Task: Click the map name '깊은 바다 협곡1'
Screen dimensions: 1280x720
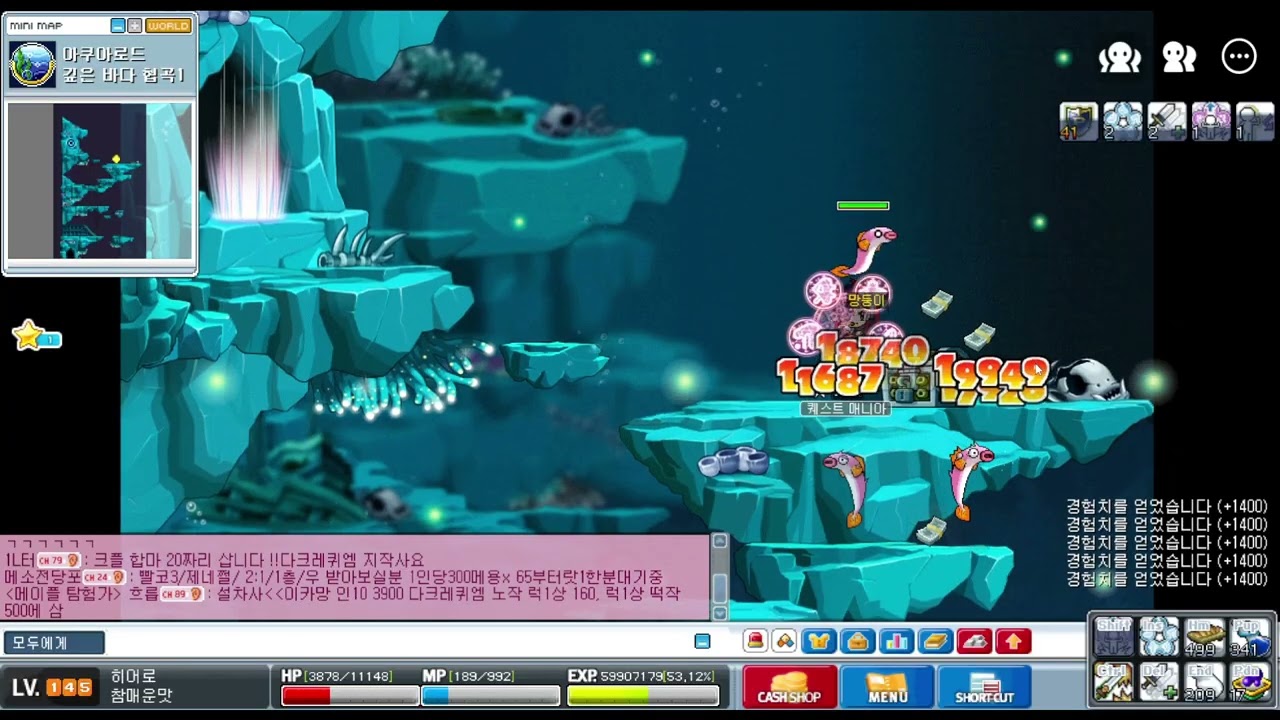Action: [x=124, y=76]
